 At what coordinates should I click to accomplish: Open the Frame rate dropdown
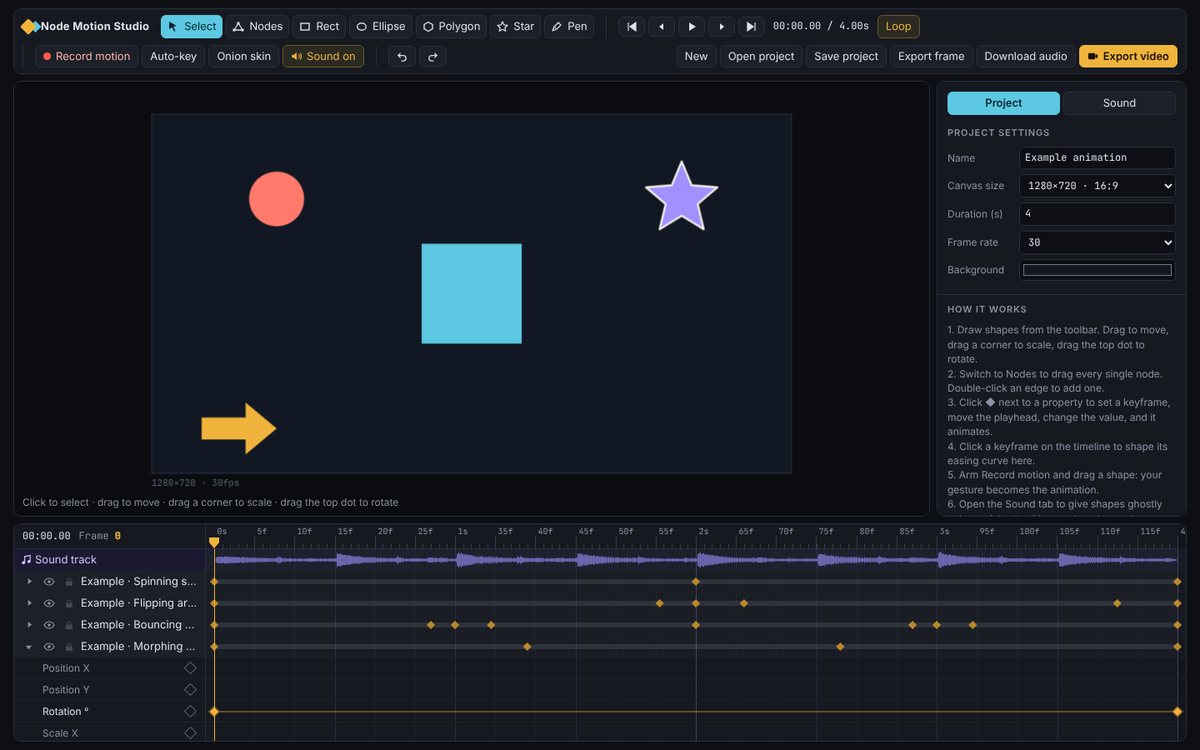[x=1097, y=242]
